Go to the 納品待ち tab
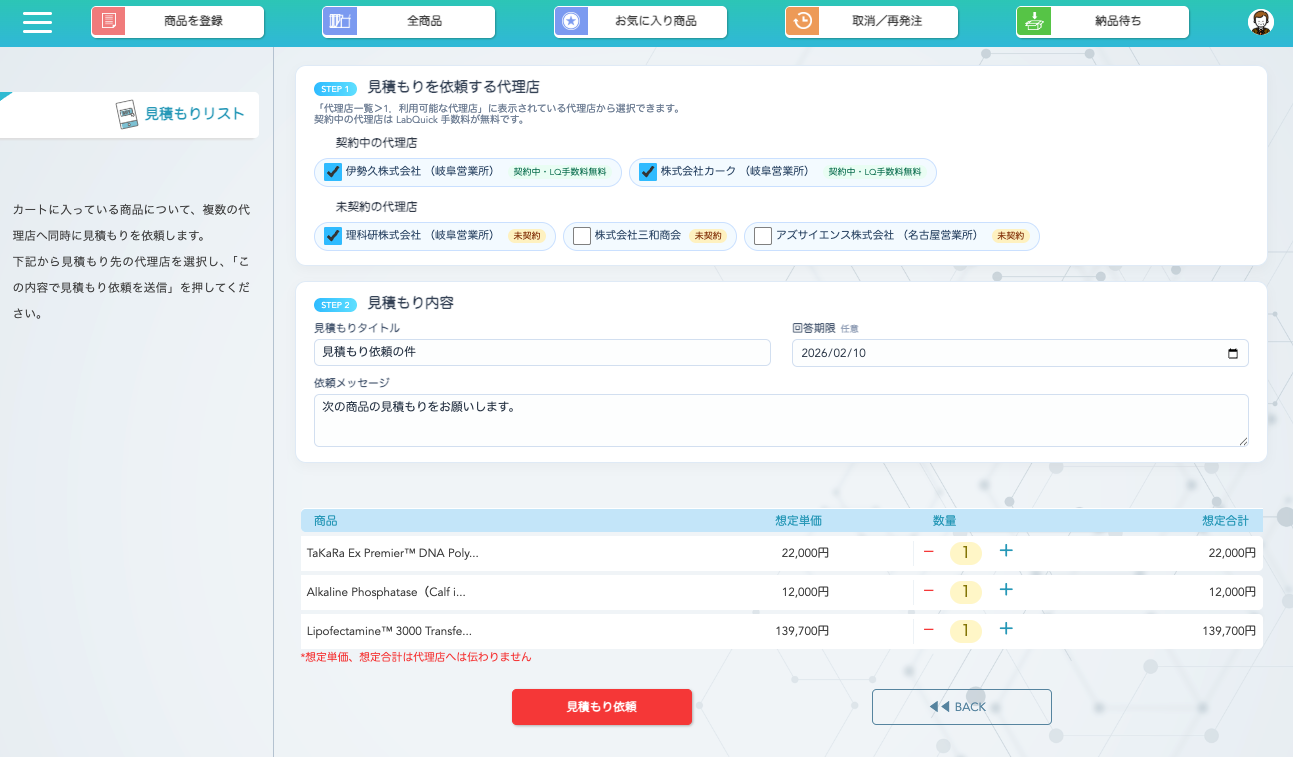 (x=1117, y=21)
